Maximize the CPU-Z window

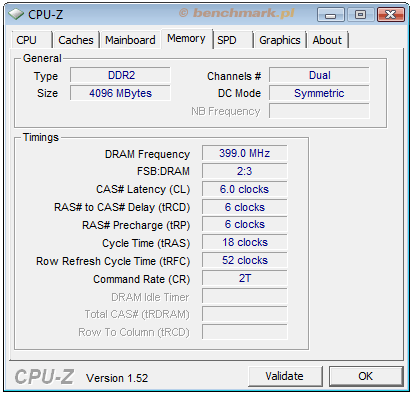(360, 15)
